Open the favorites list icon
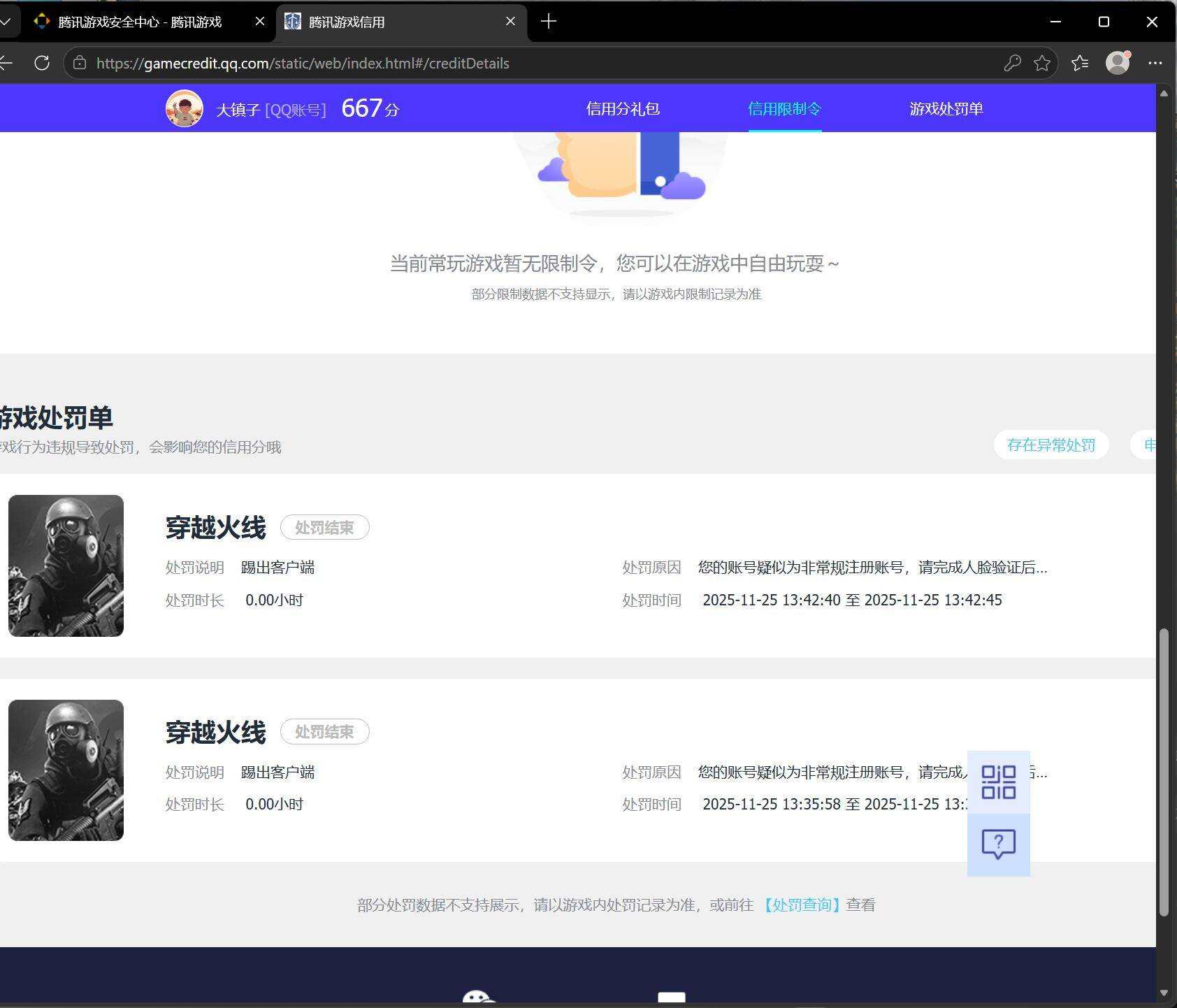1177x1008 pixels. point(1080,63)
